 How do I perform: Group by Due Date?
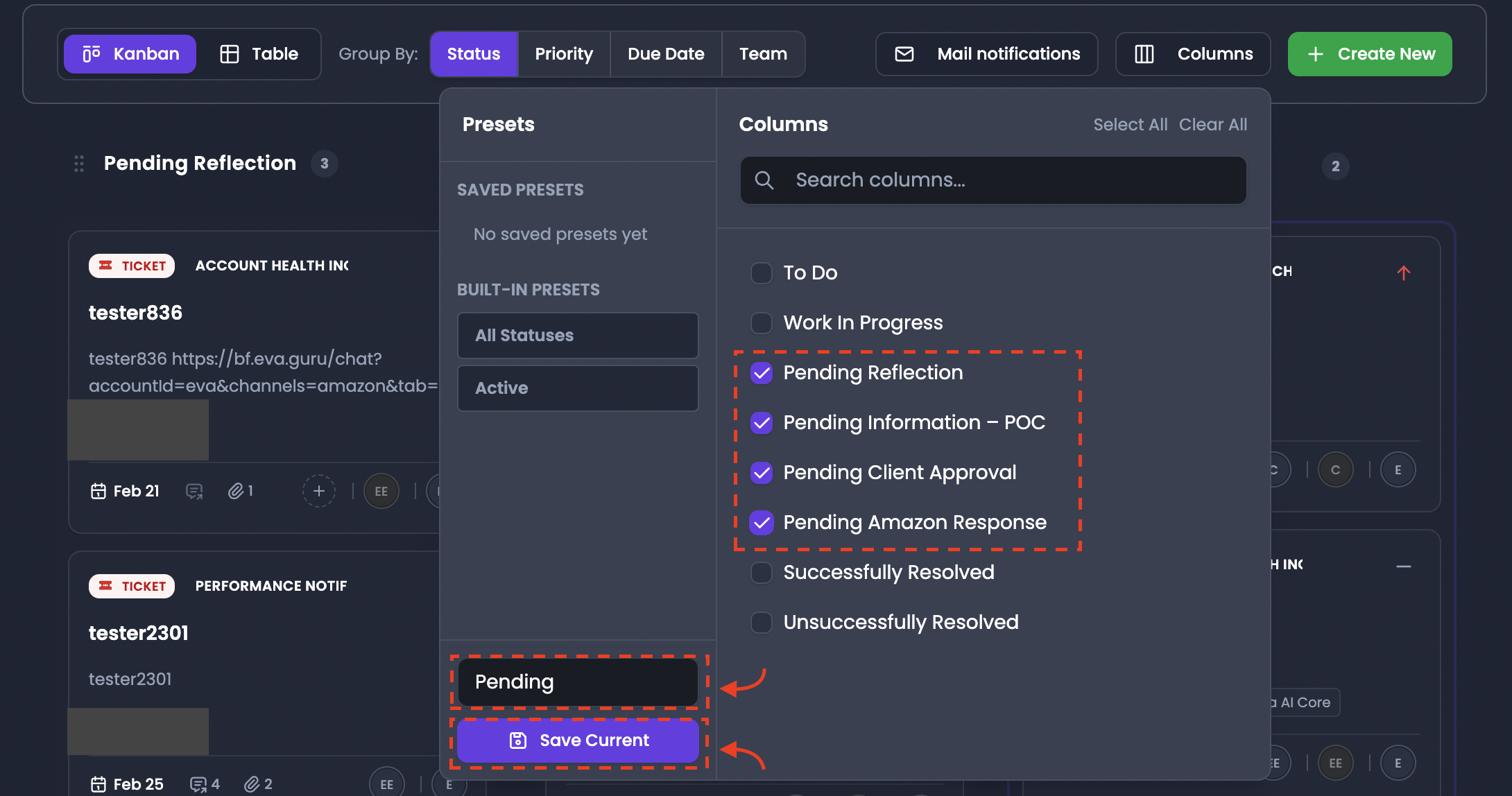[666, 54]
